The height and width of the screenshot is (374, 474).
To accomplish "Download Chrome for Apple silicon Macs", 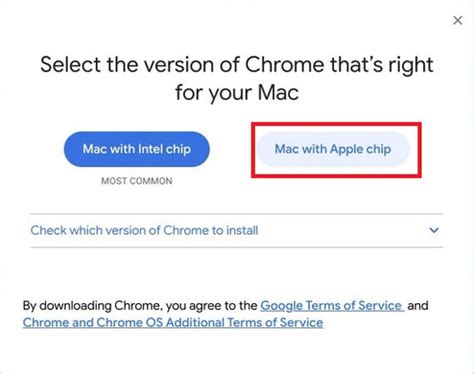I will click(333, 149).
